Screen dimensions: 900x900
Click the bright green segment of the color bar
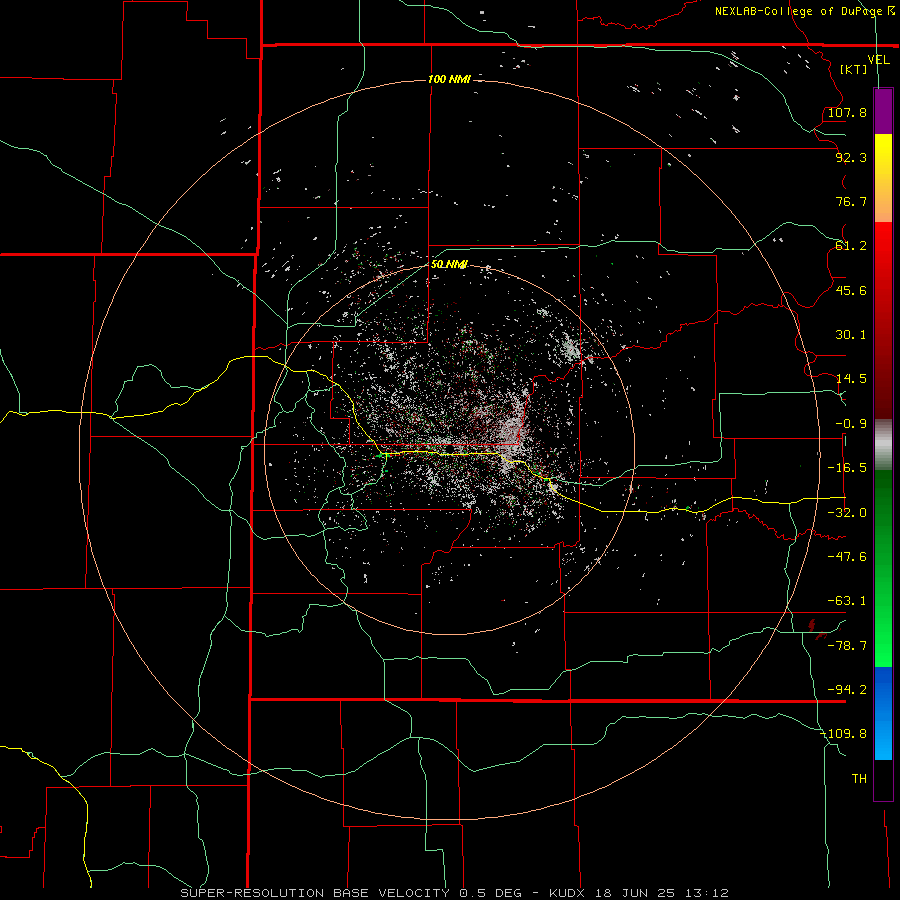(883, 568)
